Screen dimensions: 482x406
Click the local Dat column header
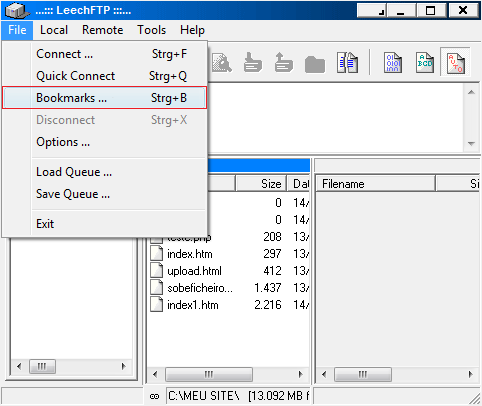(299, 184)
